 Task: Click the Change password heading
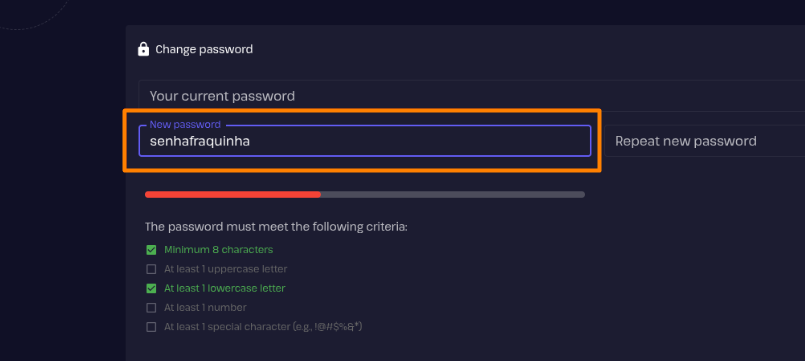(x=204, y=49)
